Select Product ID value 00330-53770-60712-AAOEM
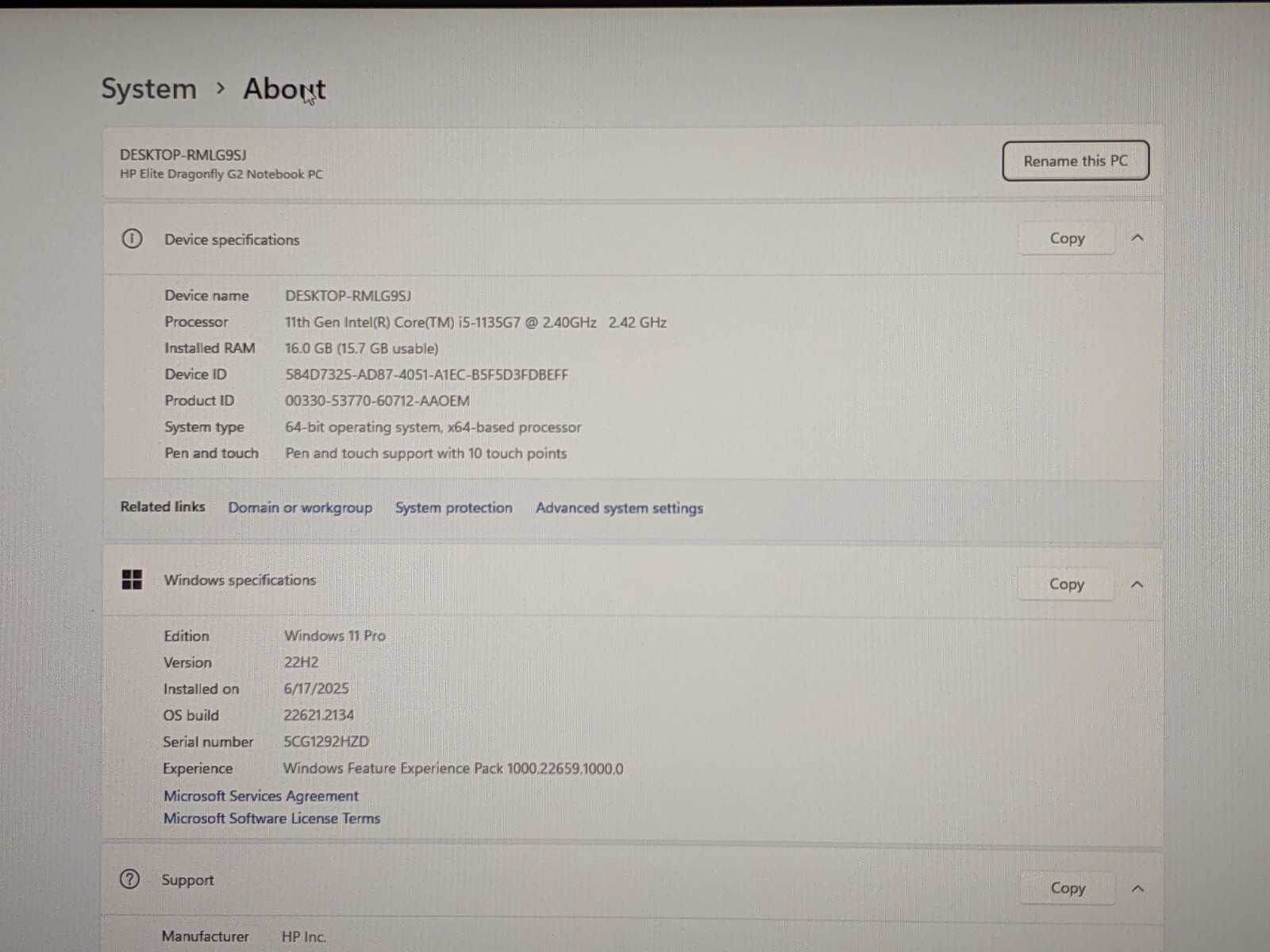Image resolution: width=1270 pixels, height=952 pixels. point(377,401)
